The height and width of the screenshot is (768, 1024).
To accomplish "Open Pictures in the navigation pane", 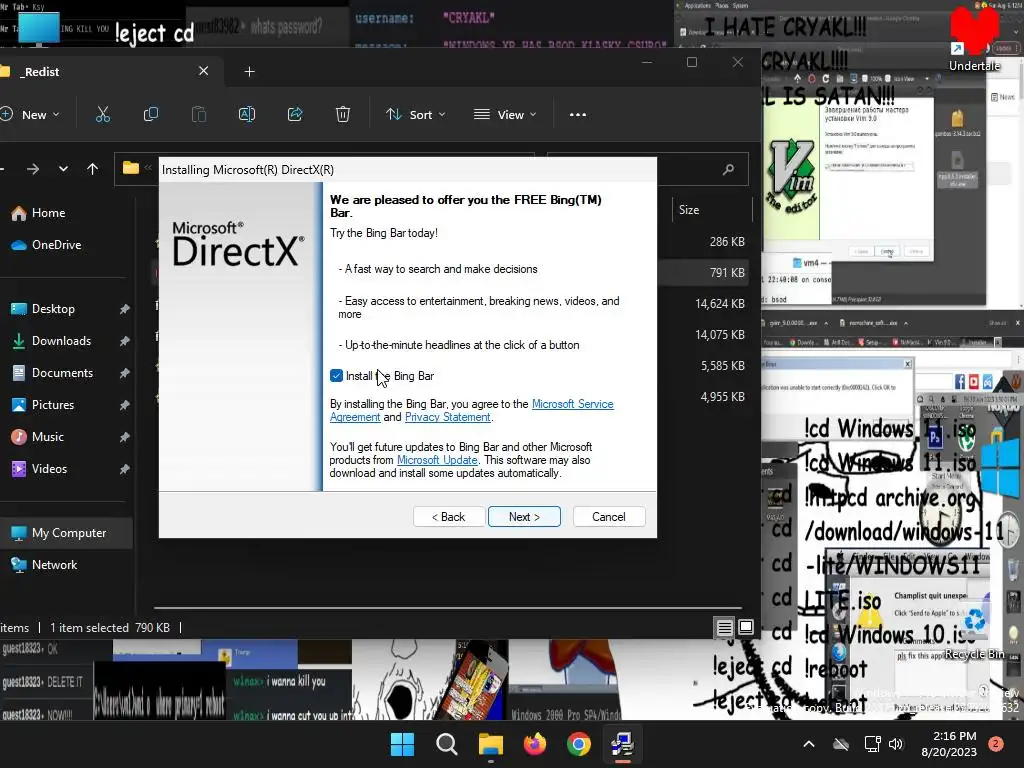I will tap(52, 405).
